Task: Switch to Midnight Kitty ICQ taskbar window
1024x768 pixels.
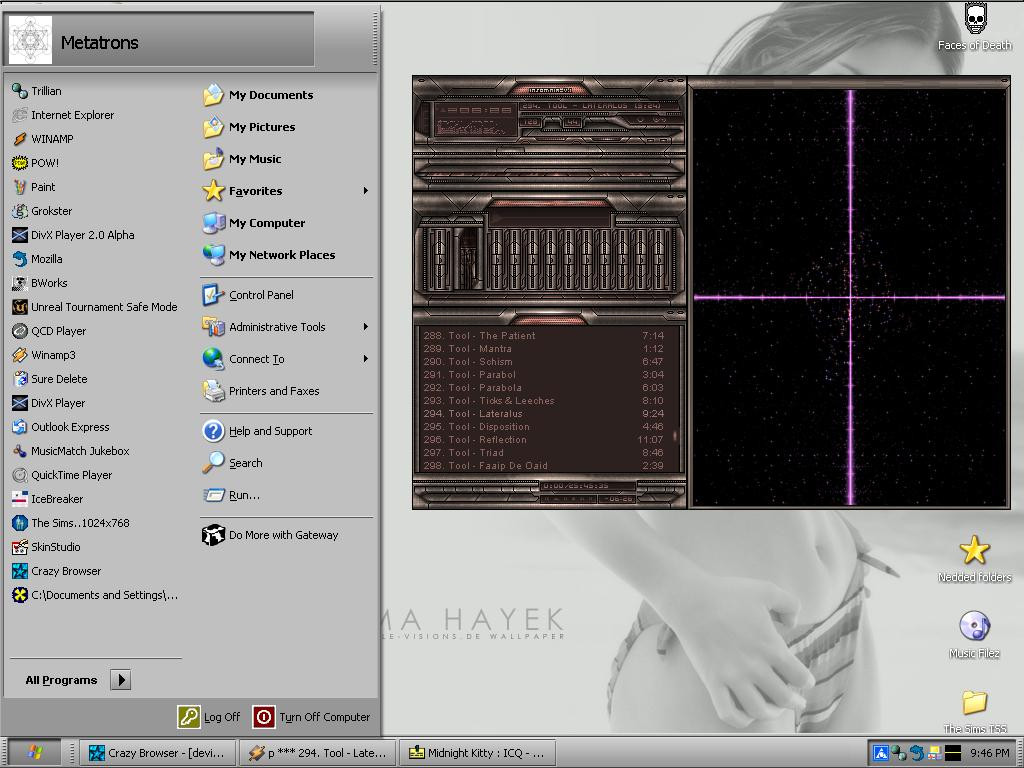Action: point(477,753)
